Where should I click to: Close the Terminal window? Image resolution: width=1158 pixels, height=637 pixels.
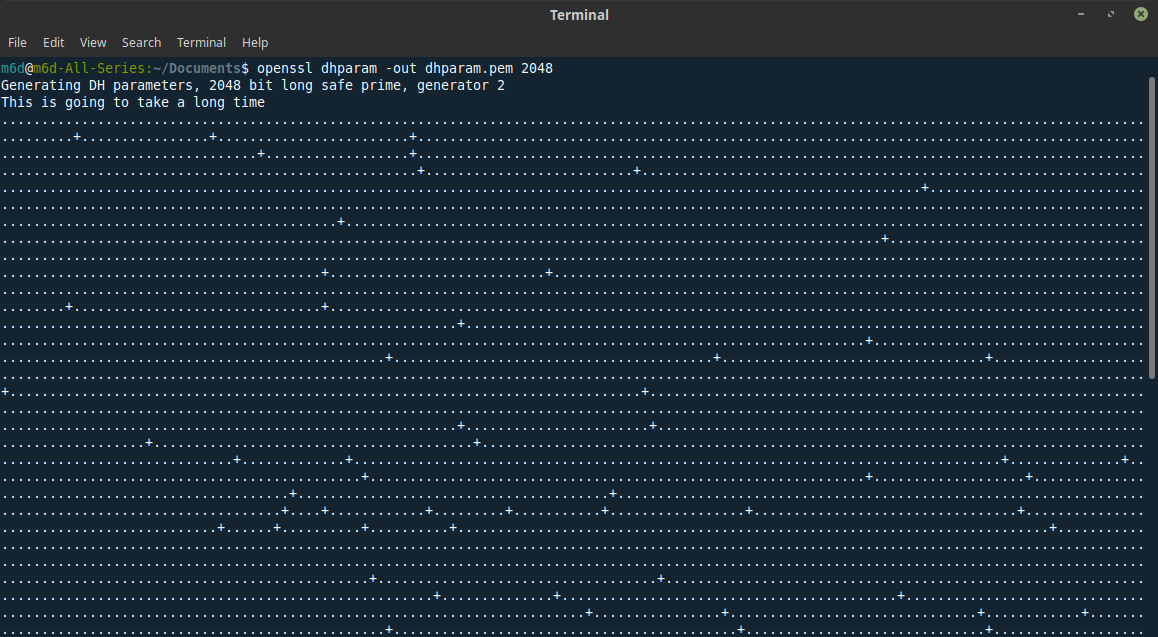tap(1140, 14)
